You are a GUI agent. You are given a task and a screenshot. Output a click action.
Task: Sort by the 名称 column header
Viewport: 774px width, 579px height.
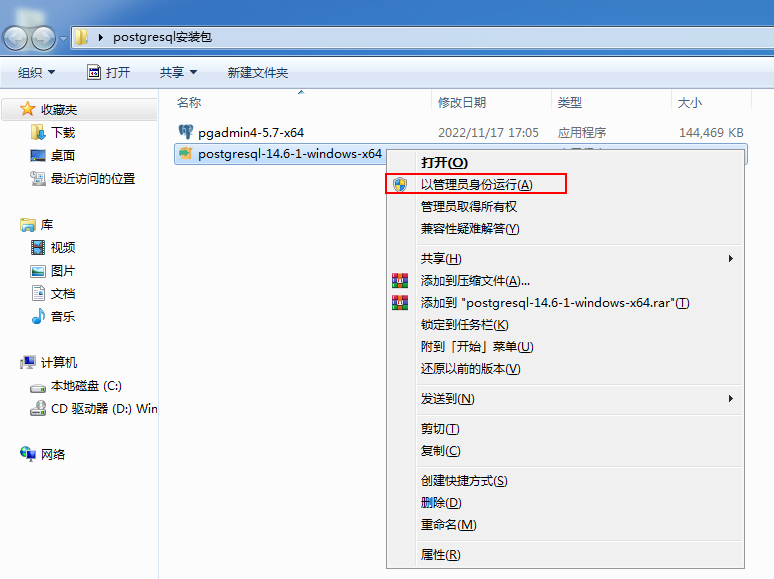189,103
